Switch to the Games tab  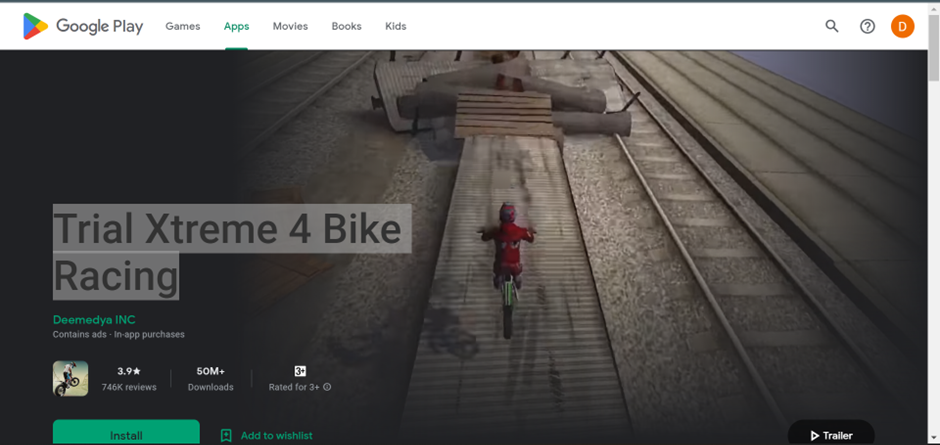point(182,26)
